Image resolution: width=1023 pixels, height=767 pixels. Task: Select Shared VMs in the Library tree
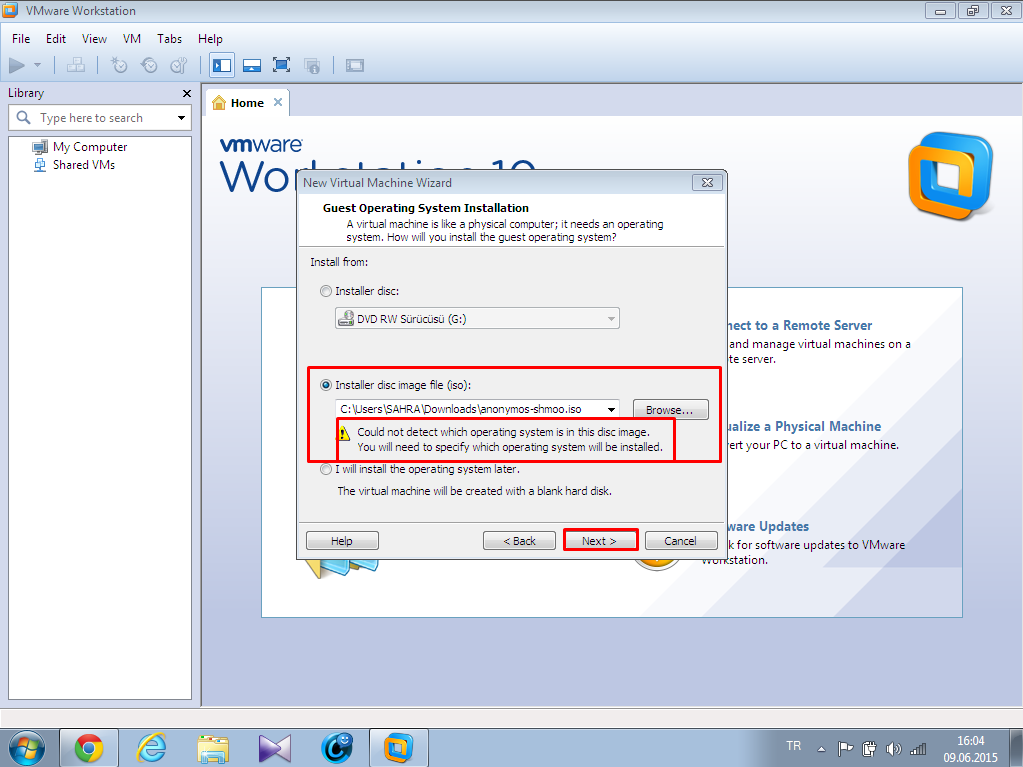point(74,165)
